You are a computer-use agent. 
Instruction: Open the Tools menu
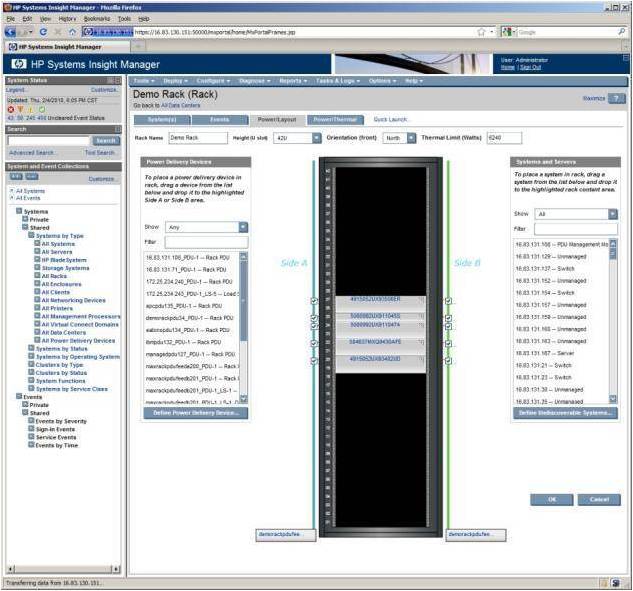tap(144, 81)
